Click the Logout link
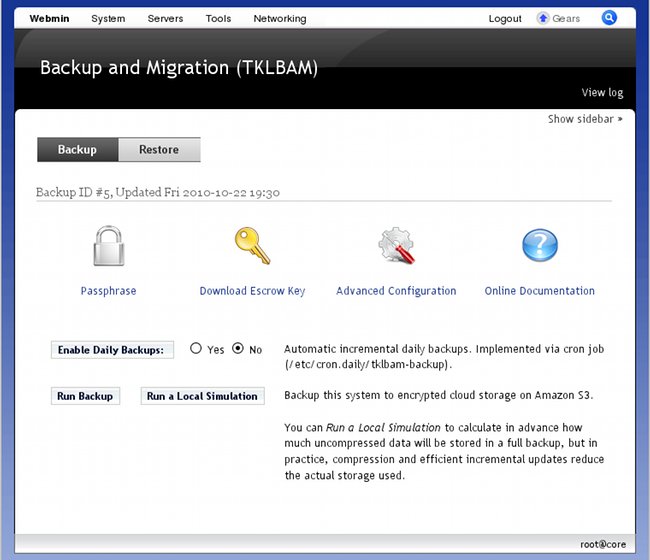Image resolution: width=650 pixels, height=560 pixels. (x=505, y=19)
